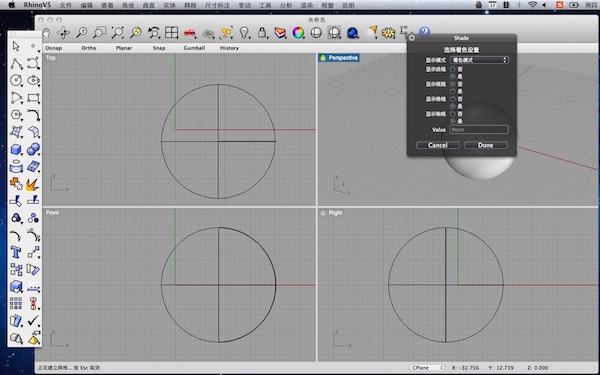The width and height of the screenshot is (600, 375).
Task: Open the 工具 menu in the menu bar
Action: 265,5
